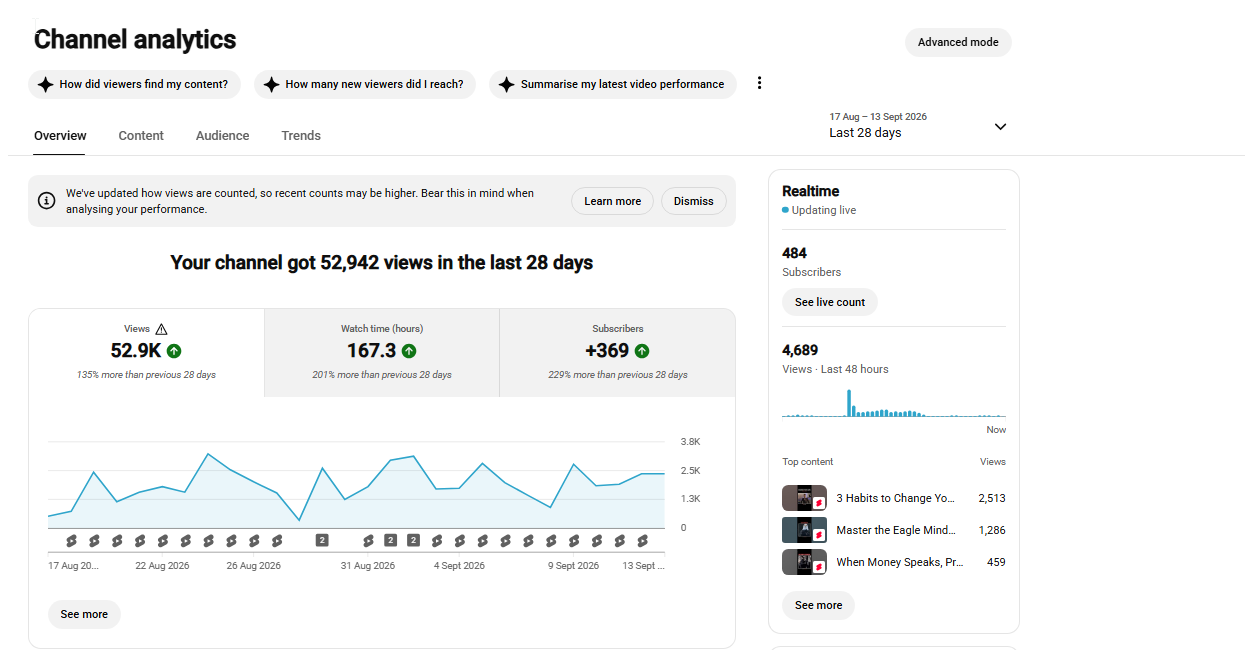1245x650 pixels.
Task: Click the green up arrow beside 167.3 watch time
Action: click(409, 351)
